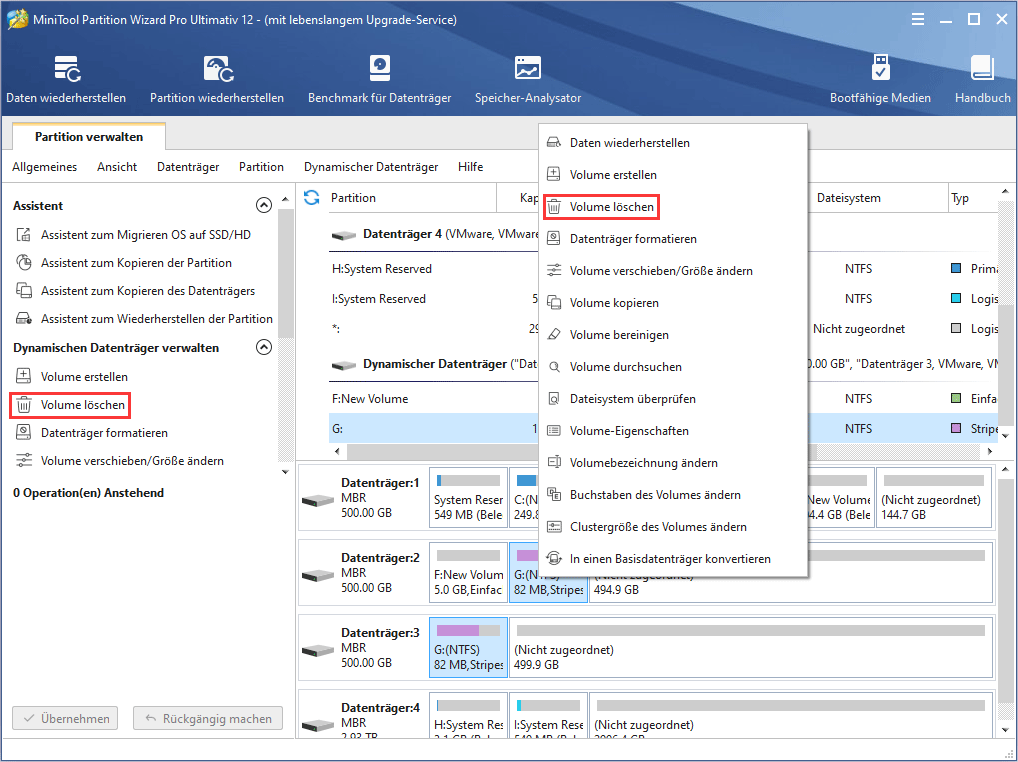Viewport: 1018px width, 762px height.
Task: Select context menu Volume verschieben/Größe ändern
Action: [x=673, y=271]
